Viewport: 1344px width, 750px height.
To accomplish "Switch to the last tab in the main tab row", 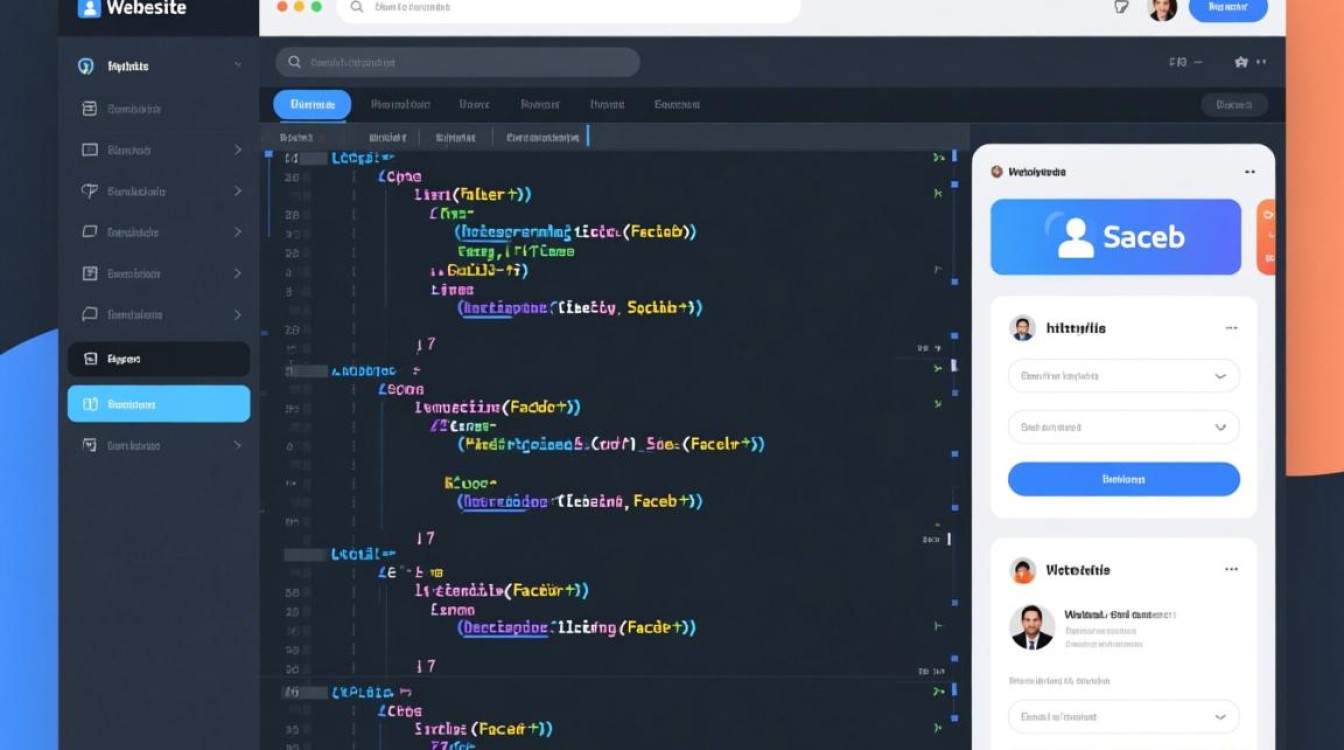I will point(677,105).
